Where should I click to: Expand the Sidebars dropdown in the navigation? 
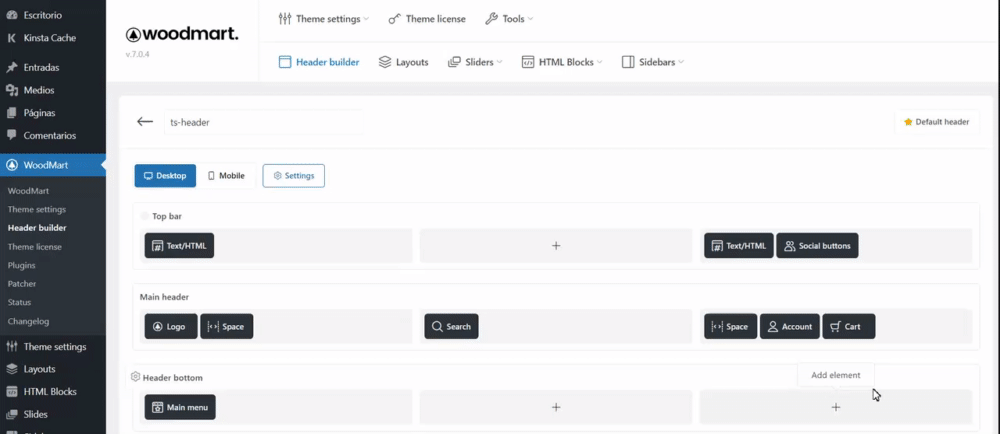(x=652, y=62)
